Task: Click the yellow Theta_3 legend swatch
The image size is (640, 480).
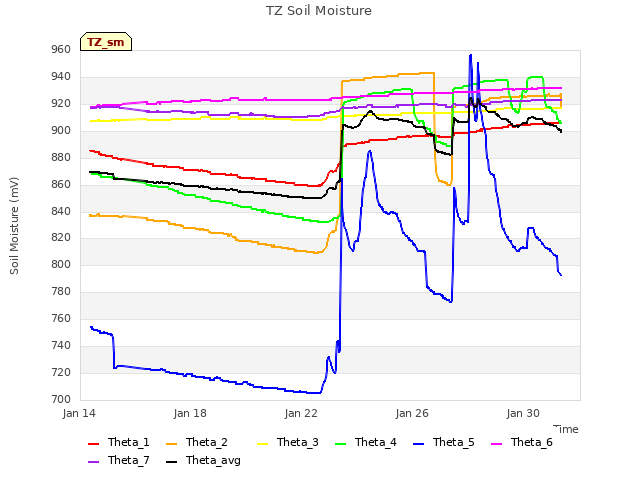Action: pyautogui.click(x=263, y=444)
